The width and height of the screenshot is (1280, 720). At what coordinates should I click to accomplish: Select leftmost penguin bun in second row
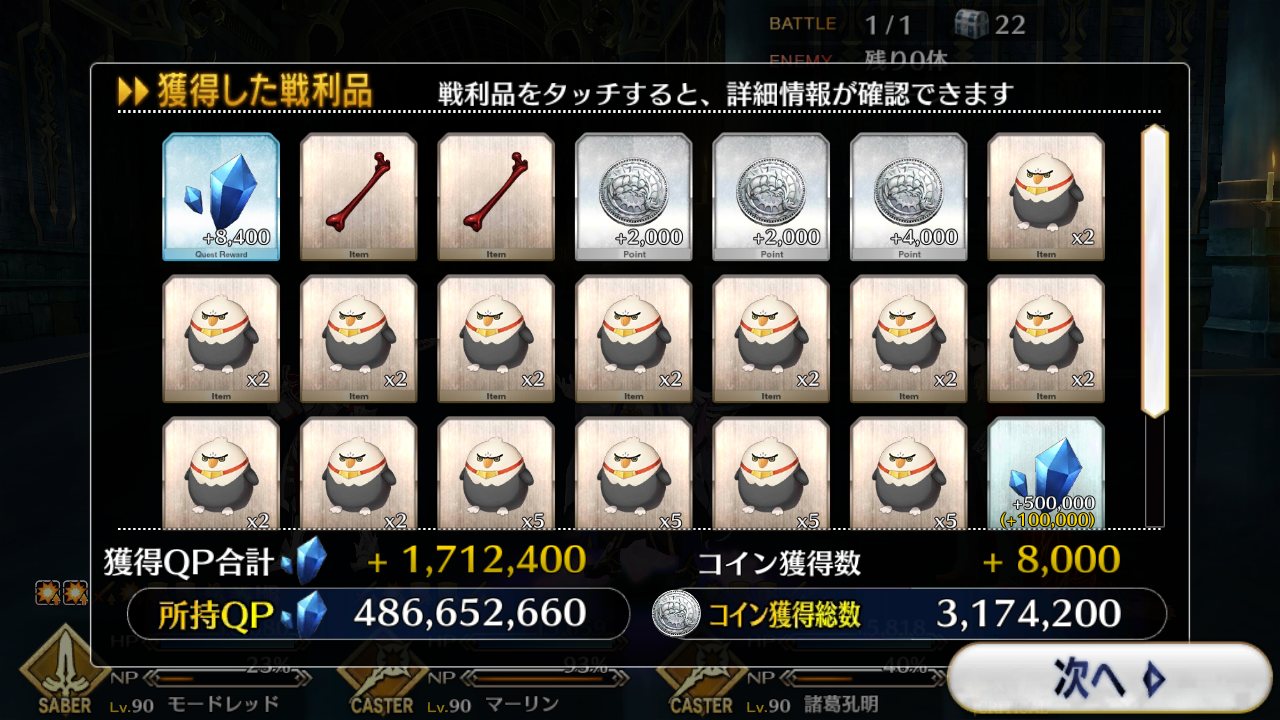[221, 339]
